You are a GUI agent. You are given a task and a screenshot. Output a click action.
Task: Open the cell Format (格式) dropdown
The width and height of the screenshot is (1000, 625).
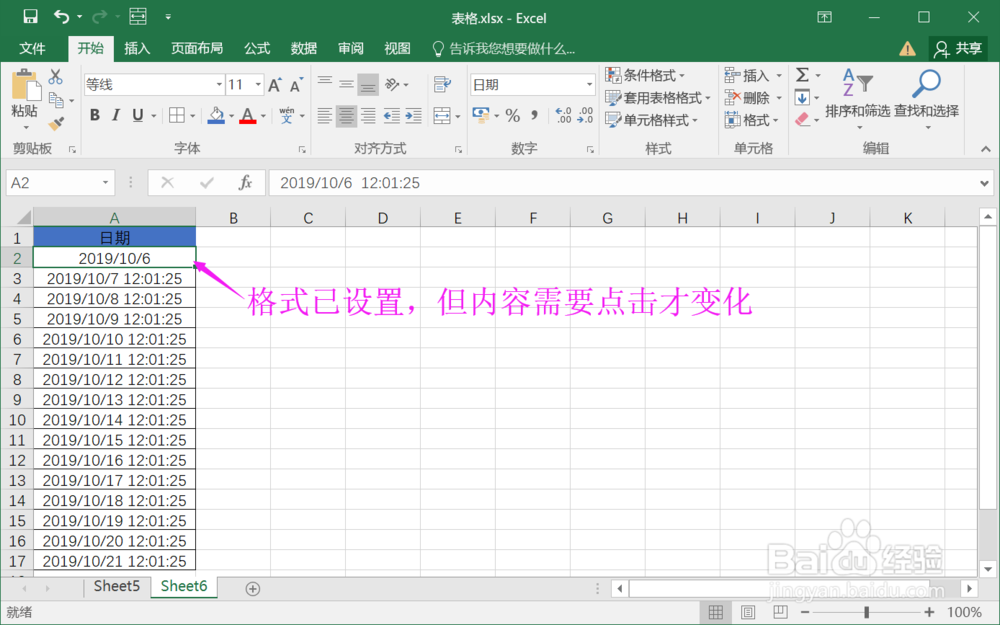pos(752,120)
